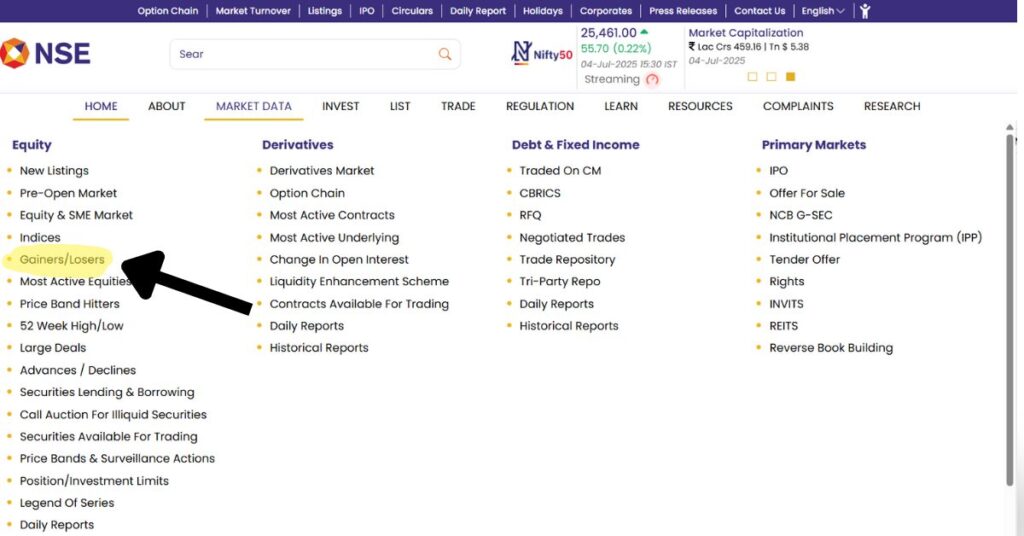Open the Listings top link
1024x536 pixels.
pos(325,10)
